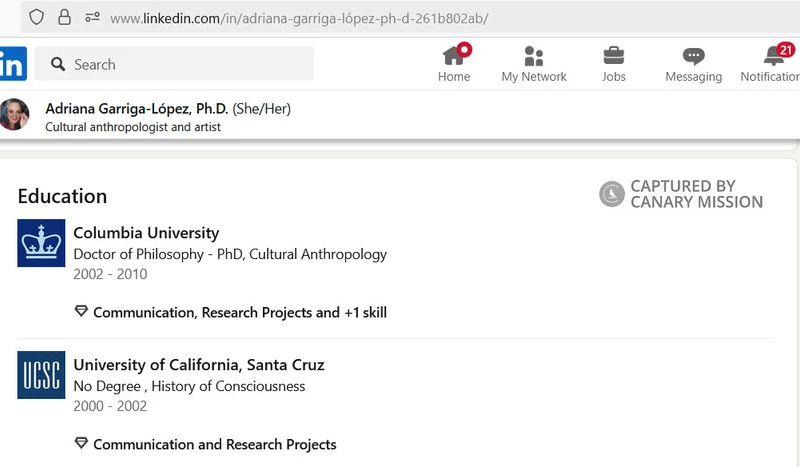Click Adriana Garriga-López profile photo
Viewport: 800px width, 467px height.
(x=14, y=114)
